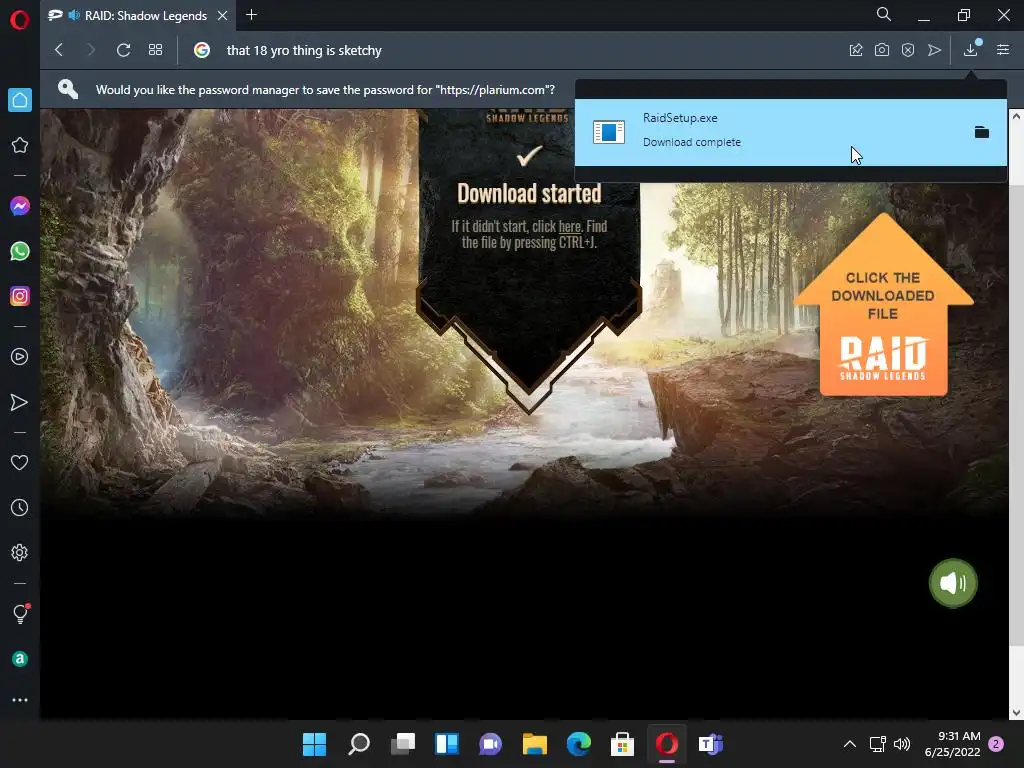Open the sidebar Home start page
The height and width of the screenshot is (768, 1024).
pos(20,100)
